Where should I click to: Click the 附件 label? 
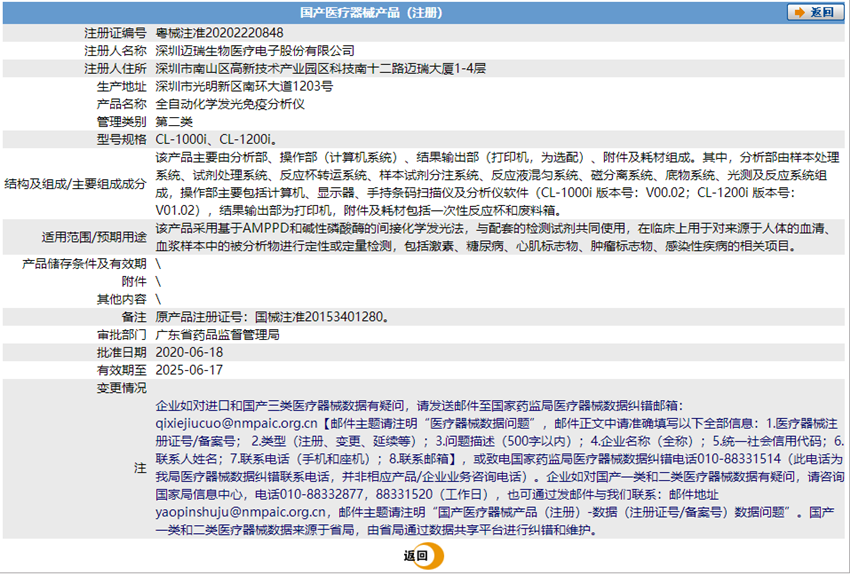[x=134, y=281]
